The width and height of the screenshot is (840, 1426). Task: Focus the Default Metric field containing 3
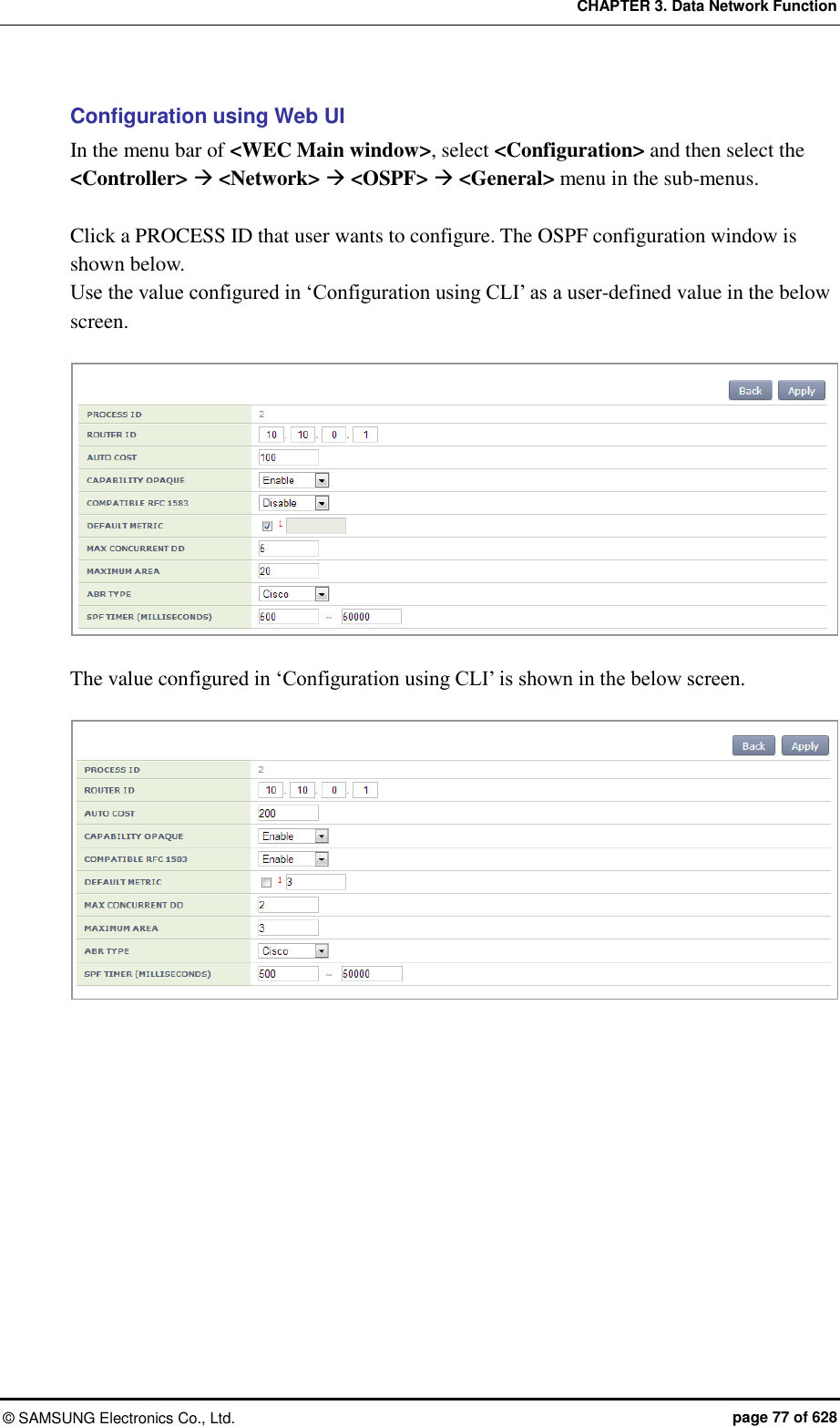(x=315, y=882)
